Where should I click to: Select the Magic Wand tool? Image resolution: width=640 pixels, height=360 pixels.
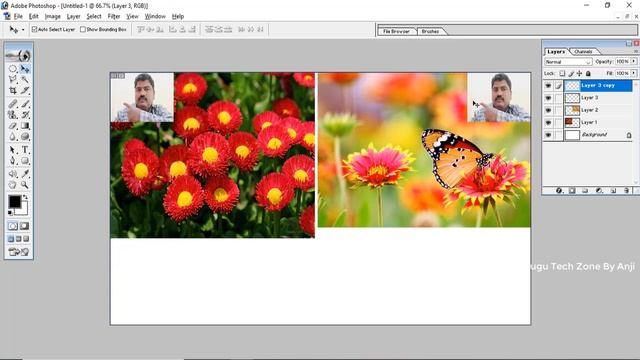pos(25,79)
